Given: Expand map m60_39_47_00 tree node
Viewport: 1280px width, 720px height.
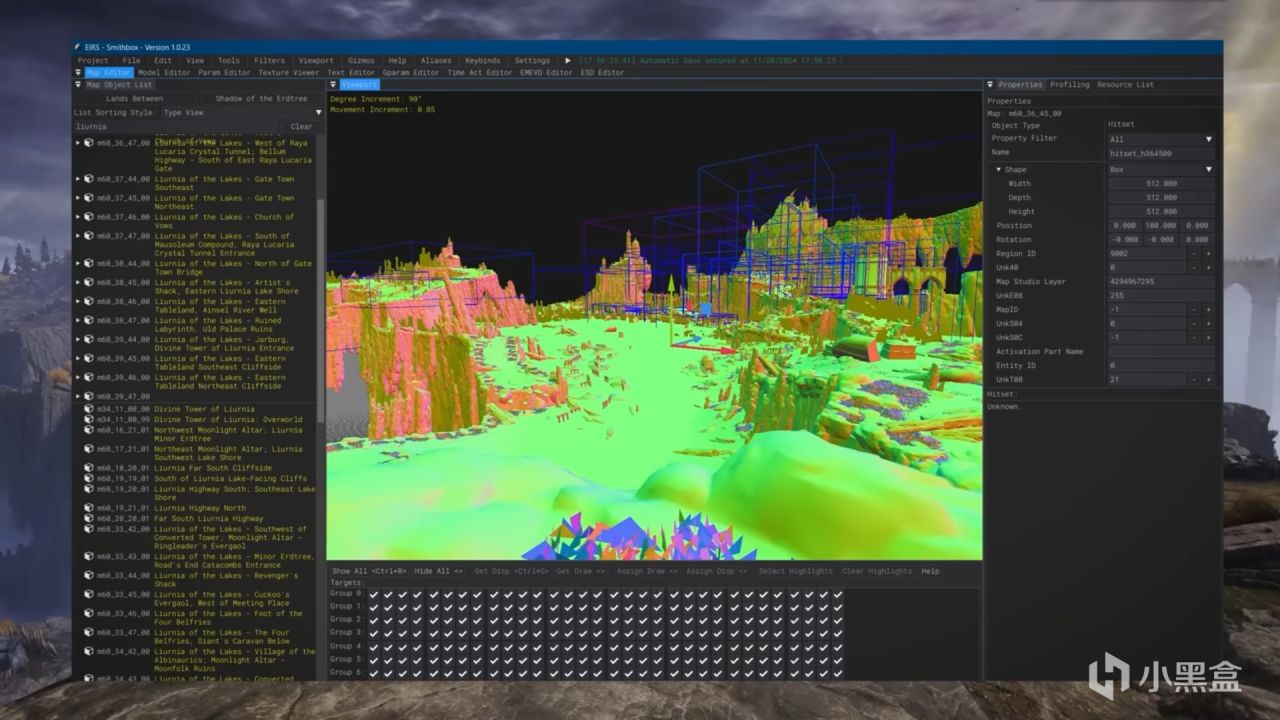Looking at the screenshot, I should tap(78, 397).
